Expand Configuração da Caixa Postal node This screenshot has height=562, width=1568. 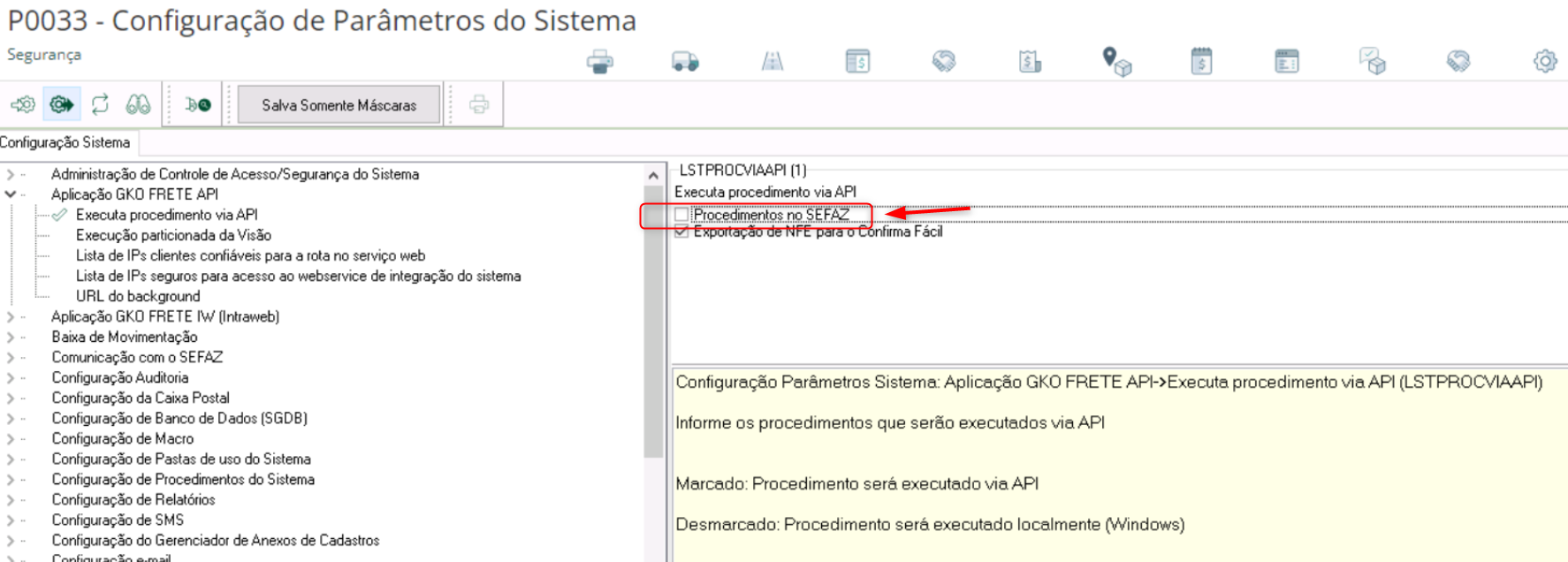[x=11, y=398]
